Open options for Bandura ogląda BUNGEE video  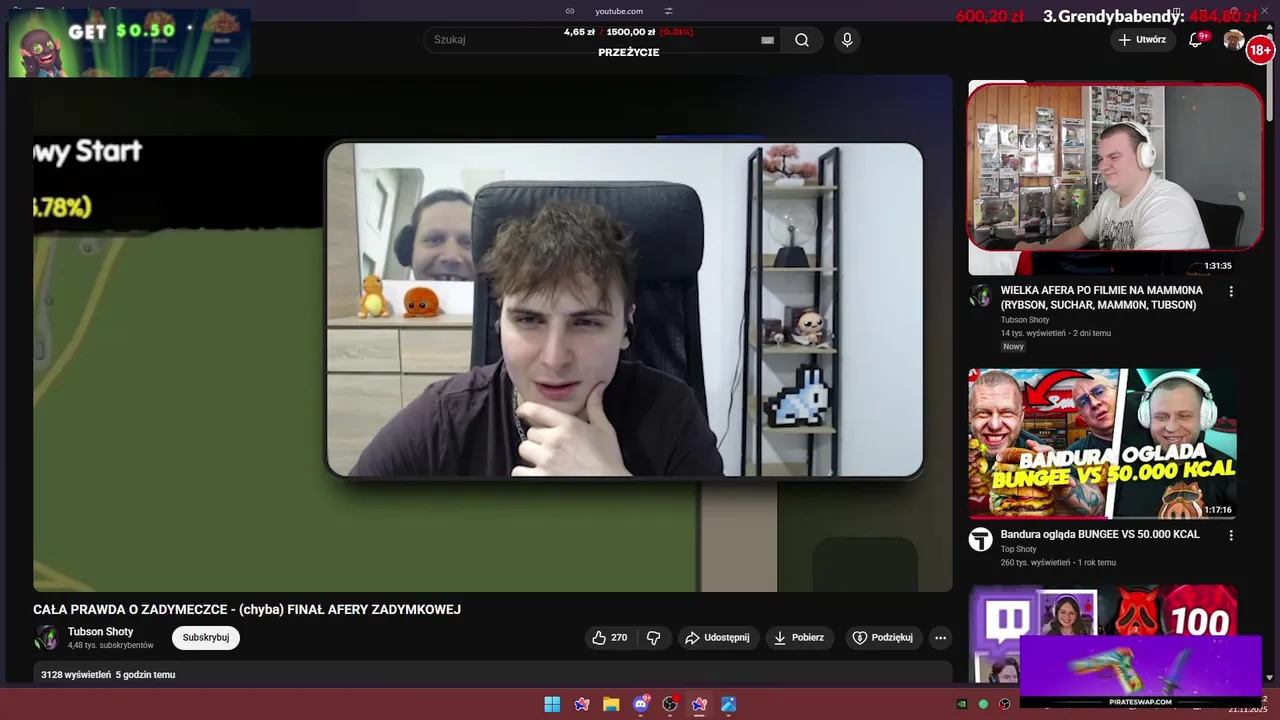(x=1231, y=536)
